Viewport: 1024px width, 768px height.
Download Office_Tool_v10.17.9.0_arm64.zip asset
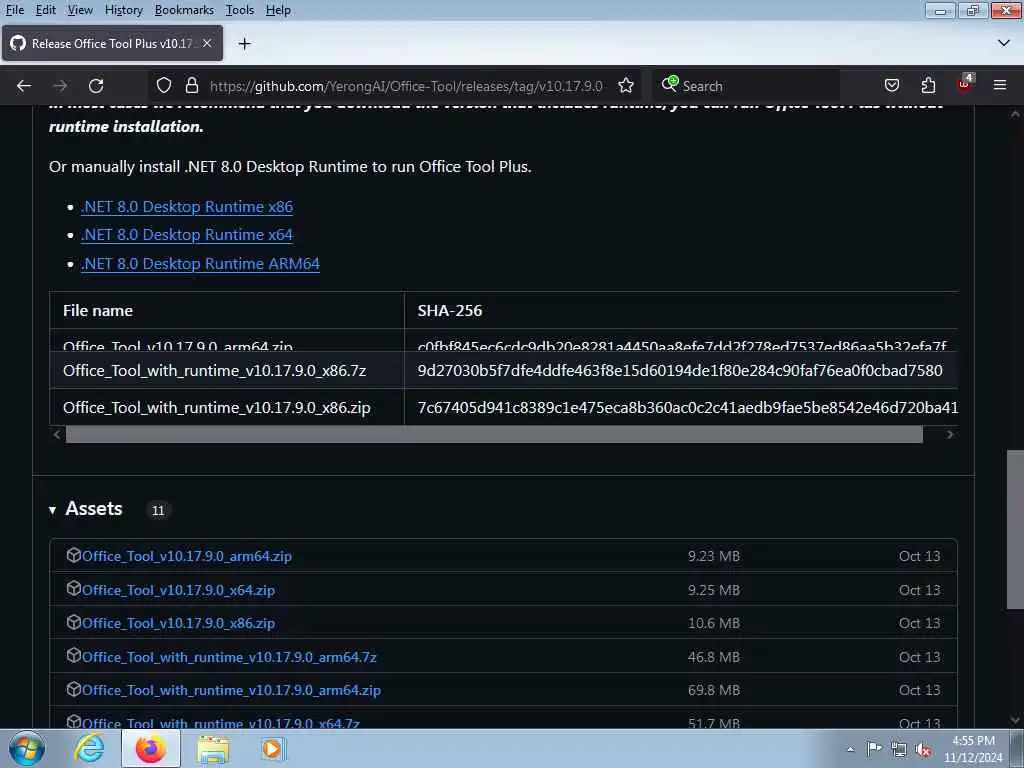187,556
